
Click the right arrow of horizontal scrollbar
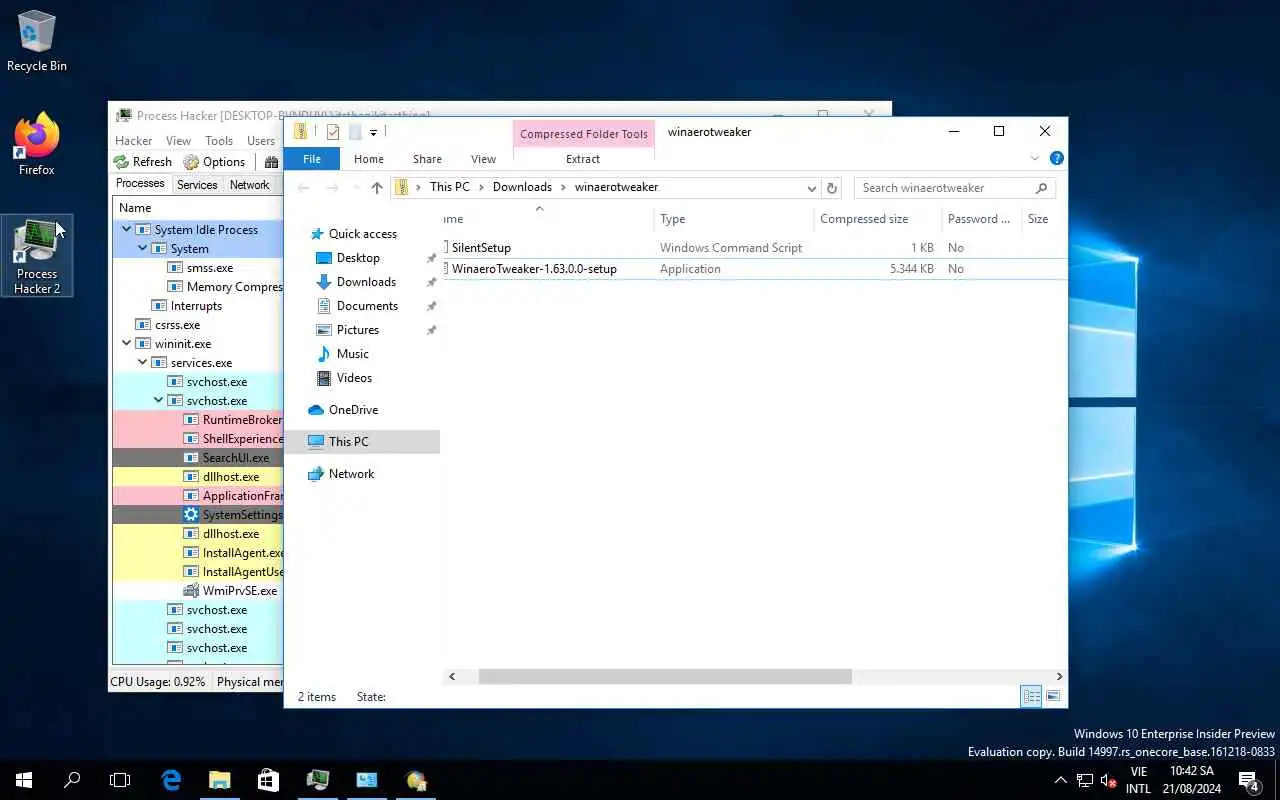point(1059,677)
